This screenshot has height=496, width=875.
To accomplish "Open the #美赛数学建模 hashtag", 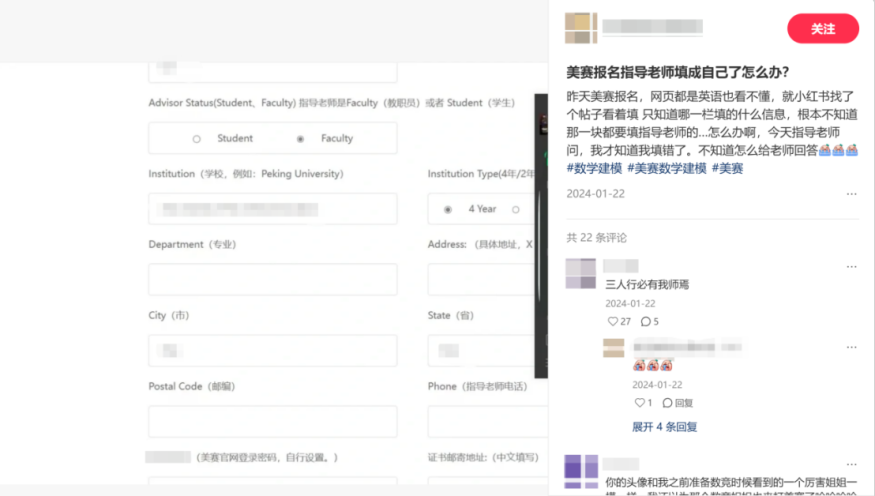I will 667,168.
